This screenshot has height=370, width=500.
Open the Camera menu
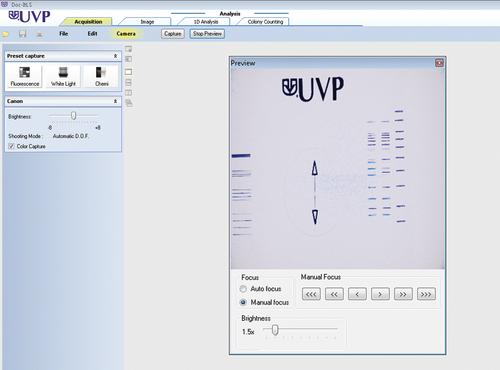tap(126, 34)
